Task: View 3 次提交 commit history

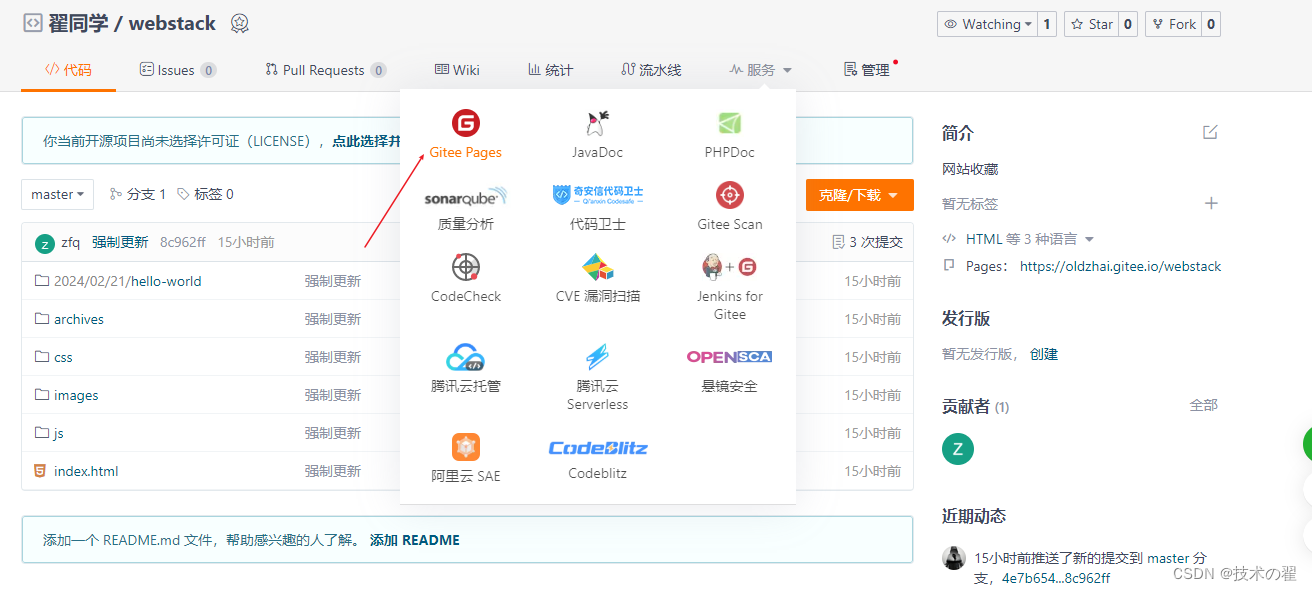Action: click(868, 242)
